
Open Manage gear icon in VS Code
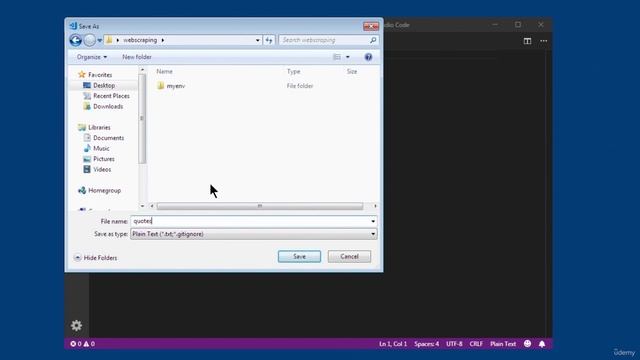coord(76,325)
